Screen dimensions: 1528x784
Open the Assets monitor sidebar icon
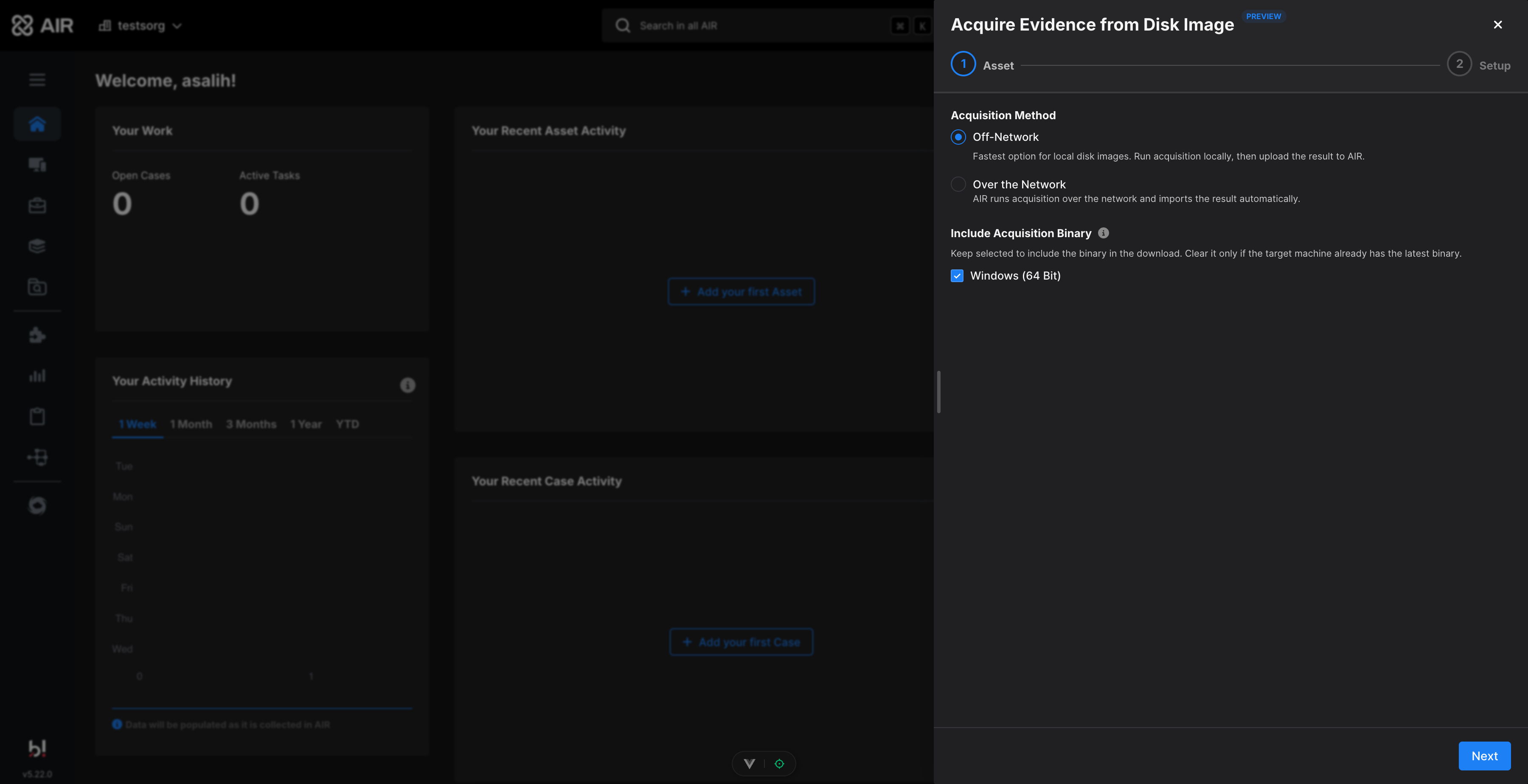point(37,164)
